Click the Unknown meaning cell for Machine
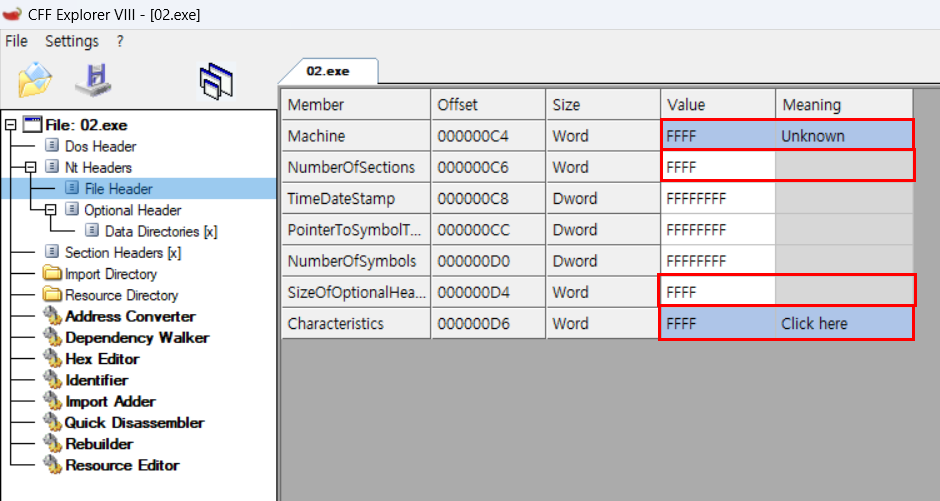This screenshot has height=501, width=940. pyautogui.click(x=845, y=136)
